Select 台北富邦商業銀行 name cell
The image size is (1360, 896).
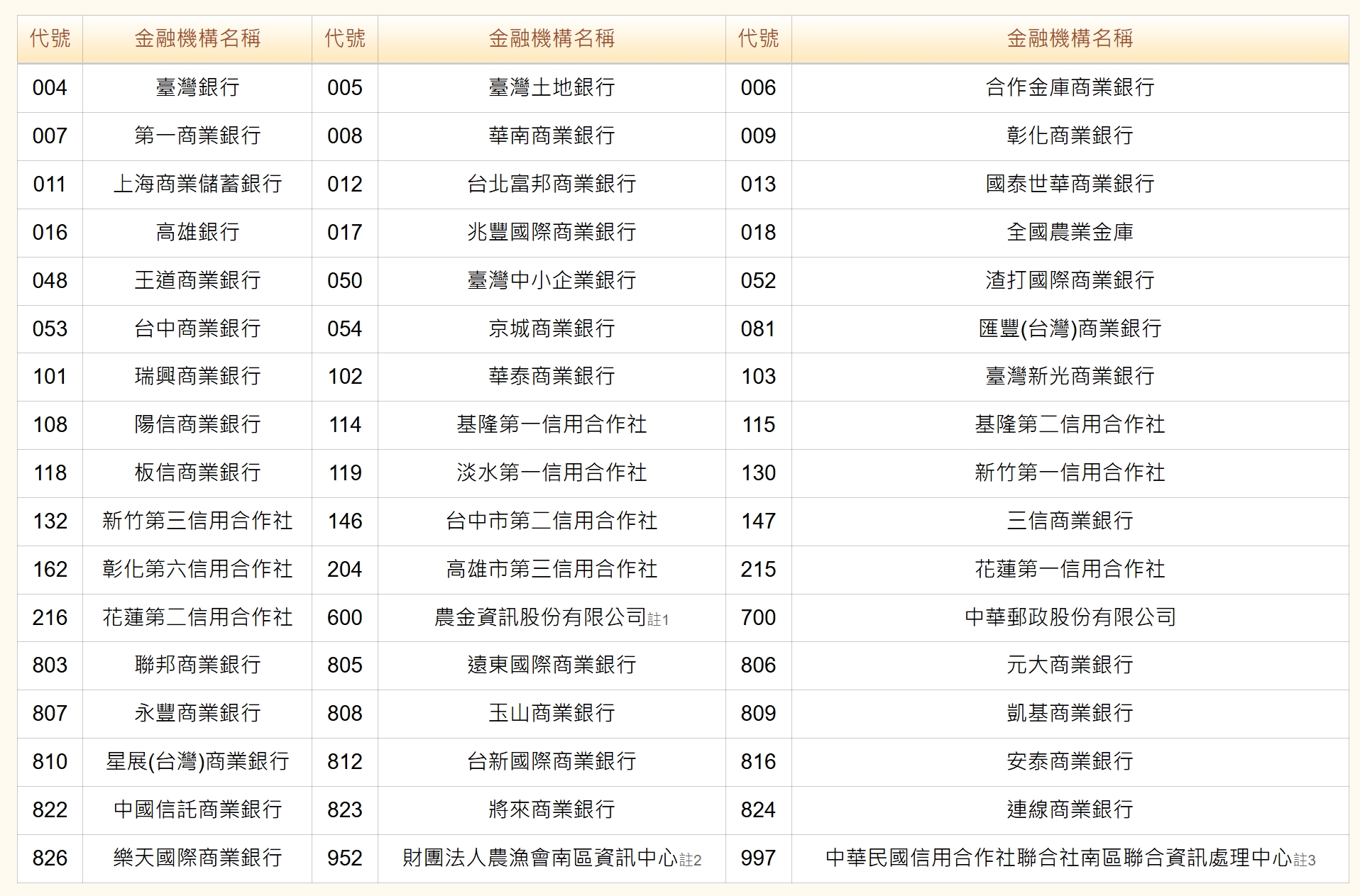[x=552, y=184]
